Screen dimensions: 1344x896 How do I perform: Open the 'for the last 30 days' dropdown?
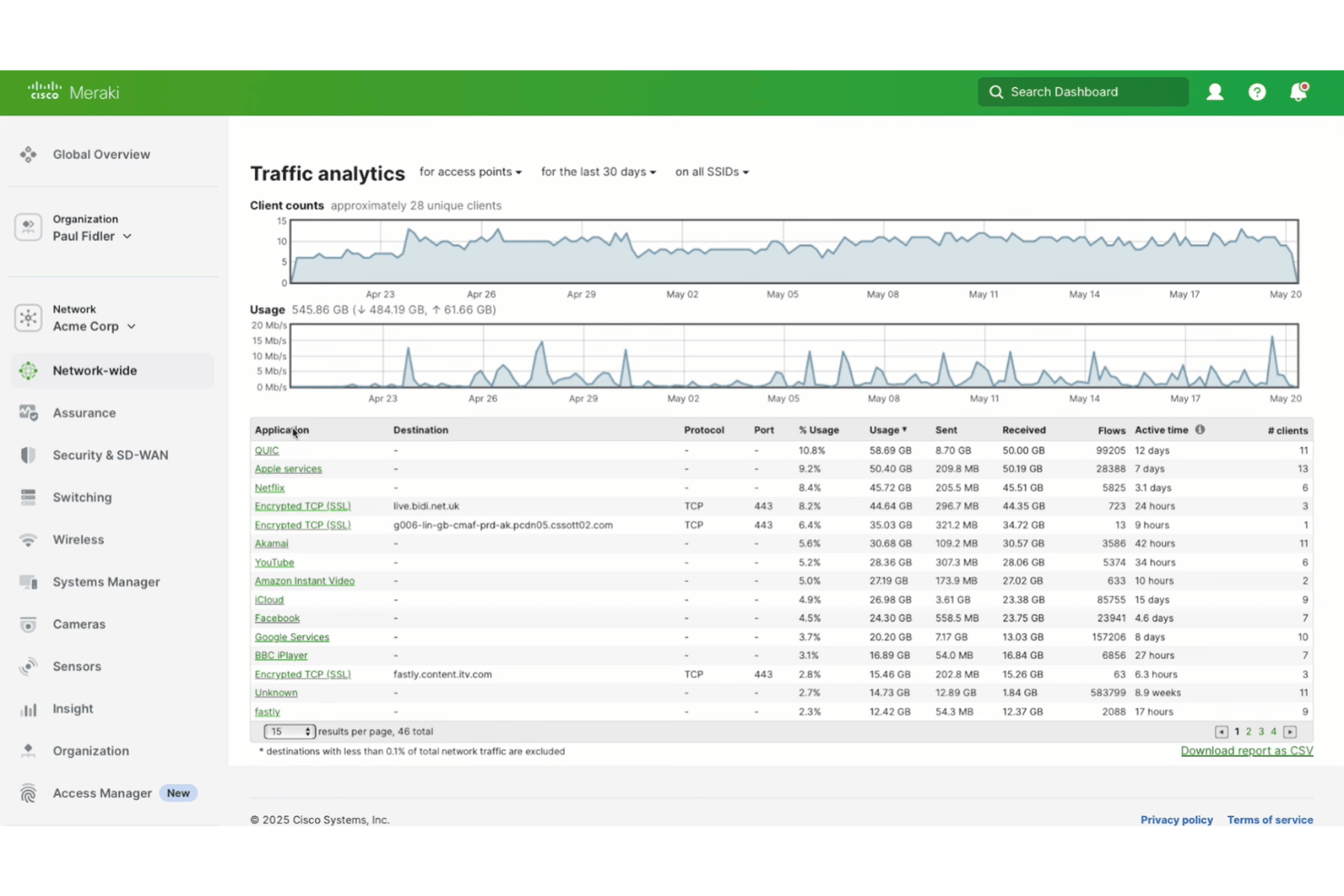coord(598,172)
